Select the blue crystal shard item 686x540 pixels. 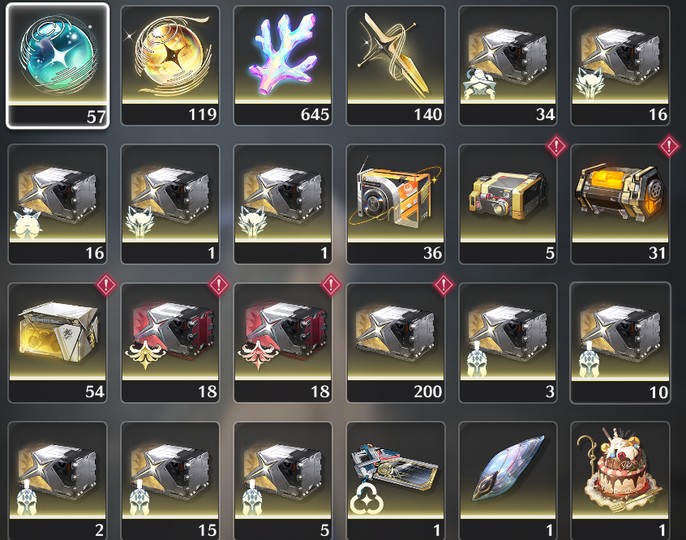click(x=508, y=480)
